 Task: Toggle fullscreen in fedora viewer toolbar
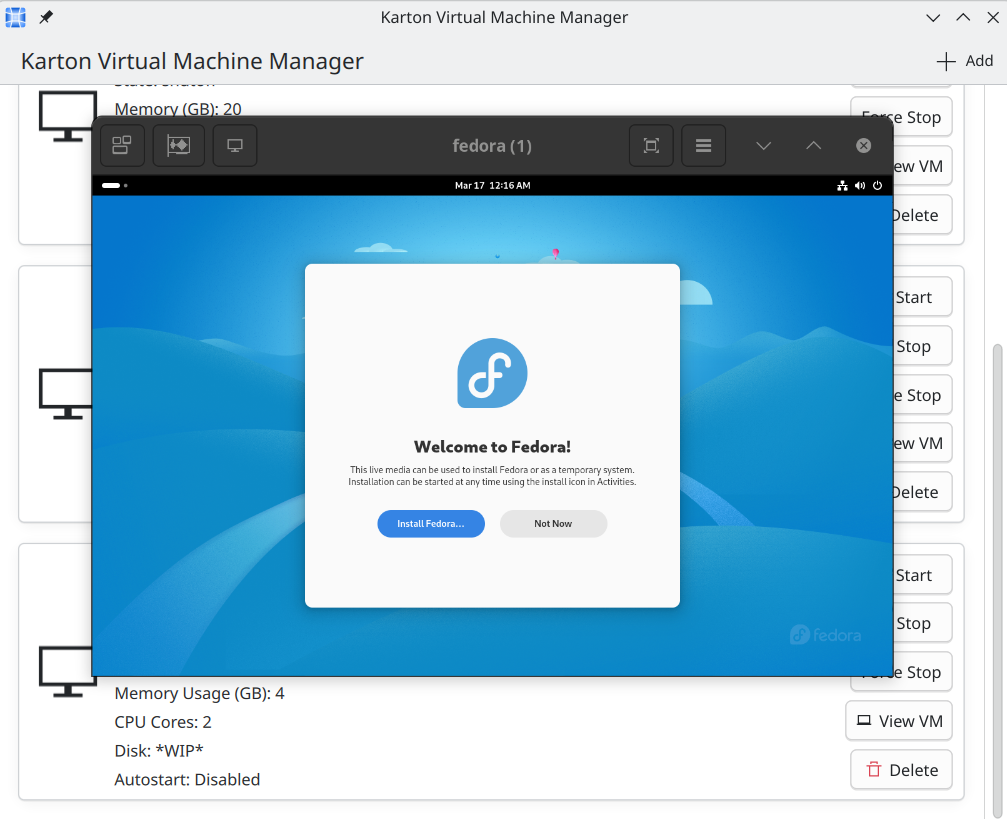(651, 146)
